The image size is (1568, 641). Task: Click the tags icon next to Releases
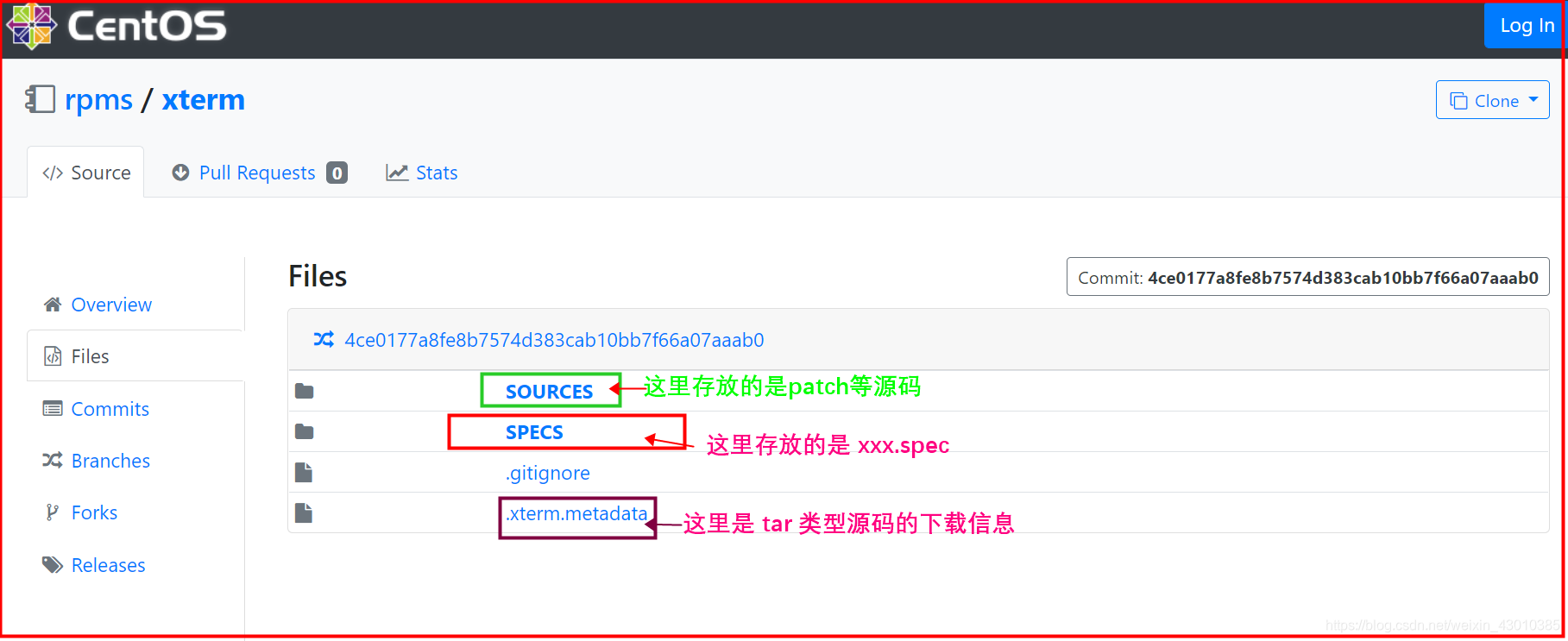[x=53, y=565]
